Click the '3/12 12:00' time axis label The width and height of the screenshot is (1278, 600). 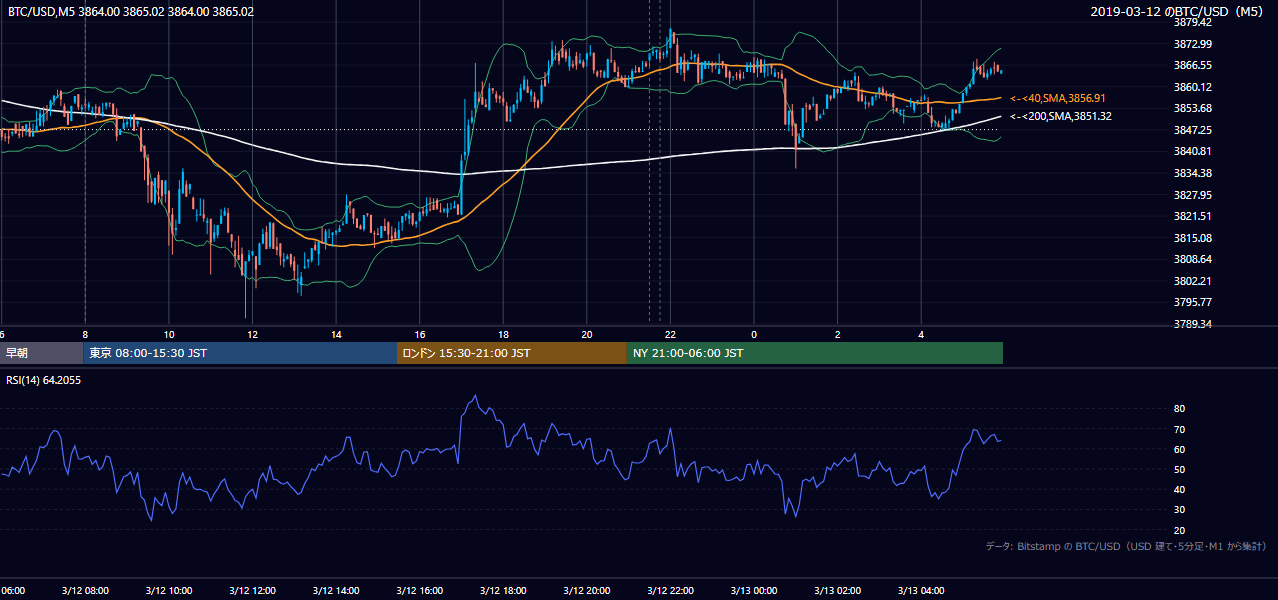[252, 591]
